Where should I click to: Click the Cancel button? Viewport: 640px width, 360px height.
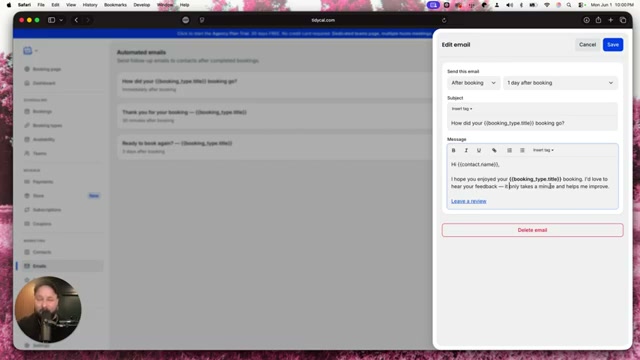587,44
